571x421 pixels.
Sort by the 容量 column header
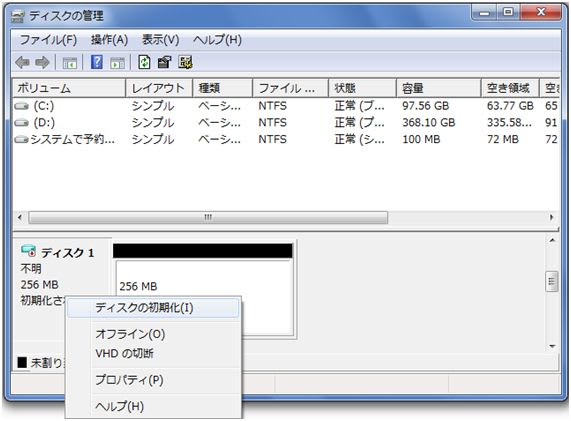[x=438, y=88]
